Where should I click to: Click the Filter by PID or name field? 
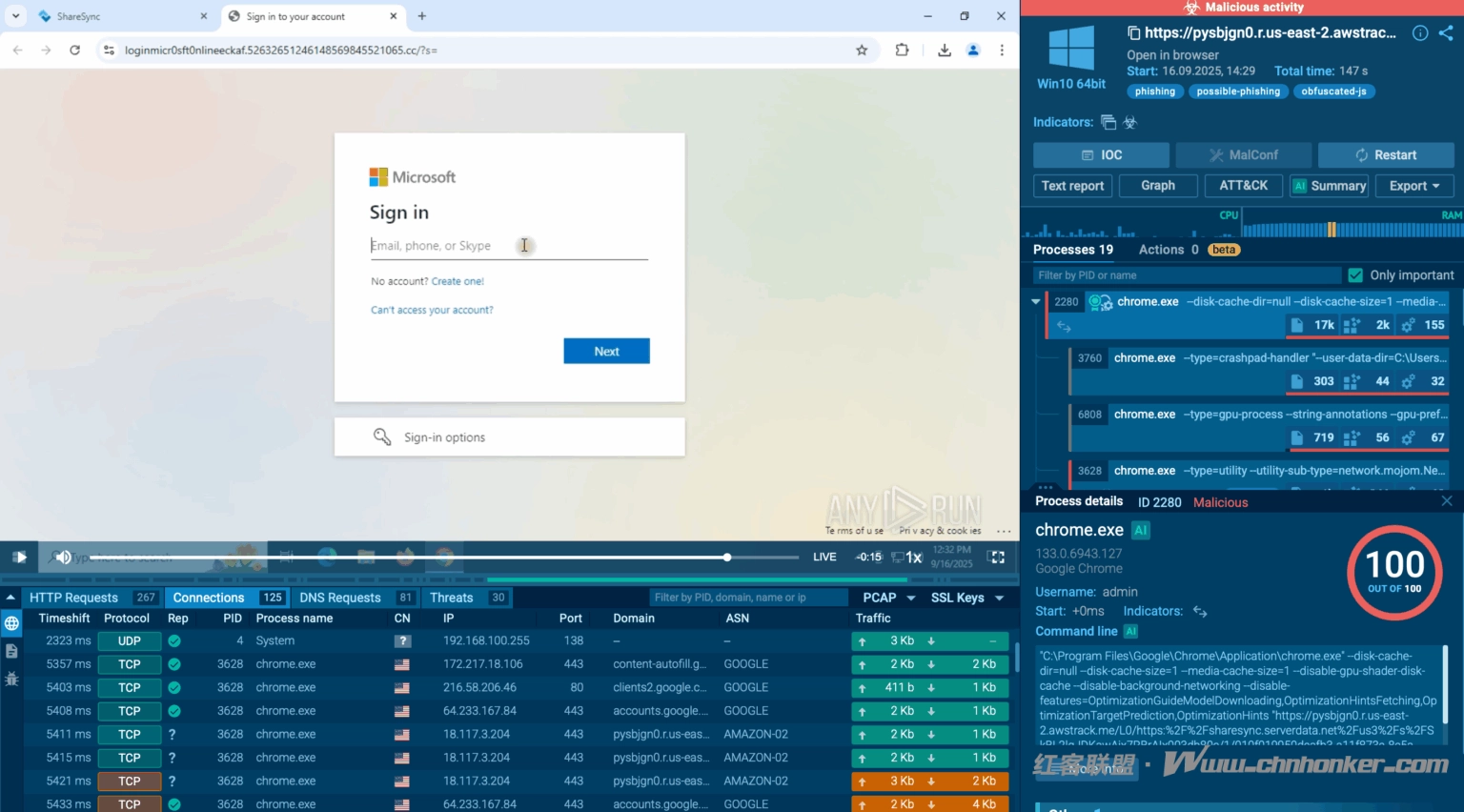(x=1187, y=275)
